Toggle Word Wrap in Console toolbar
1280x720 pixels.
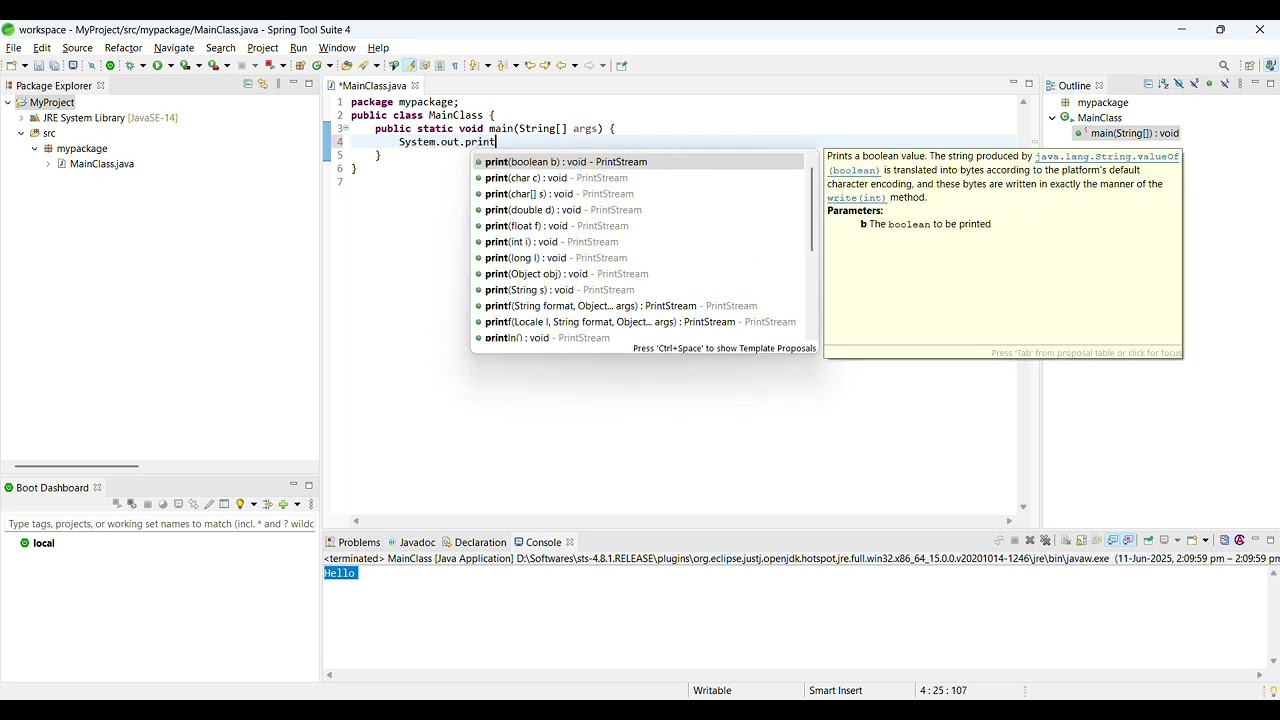tap(1097, 541)
